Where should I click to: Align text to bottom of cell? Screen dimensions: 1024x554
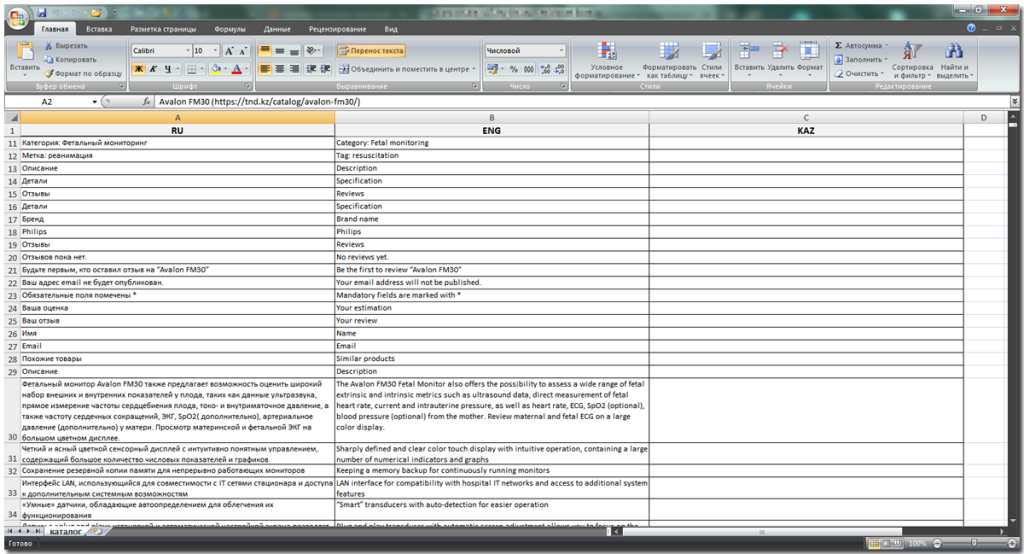pos(294,50)
